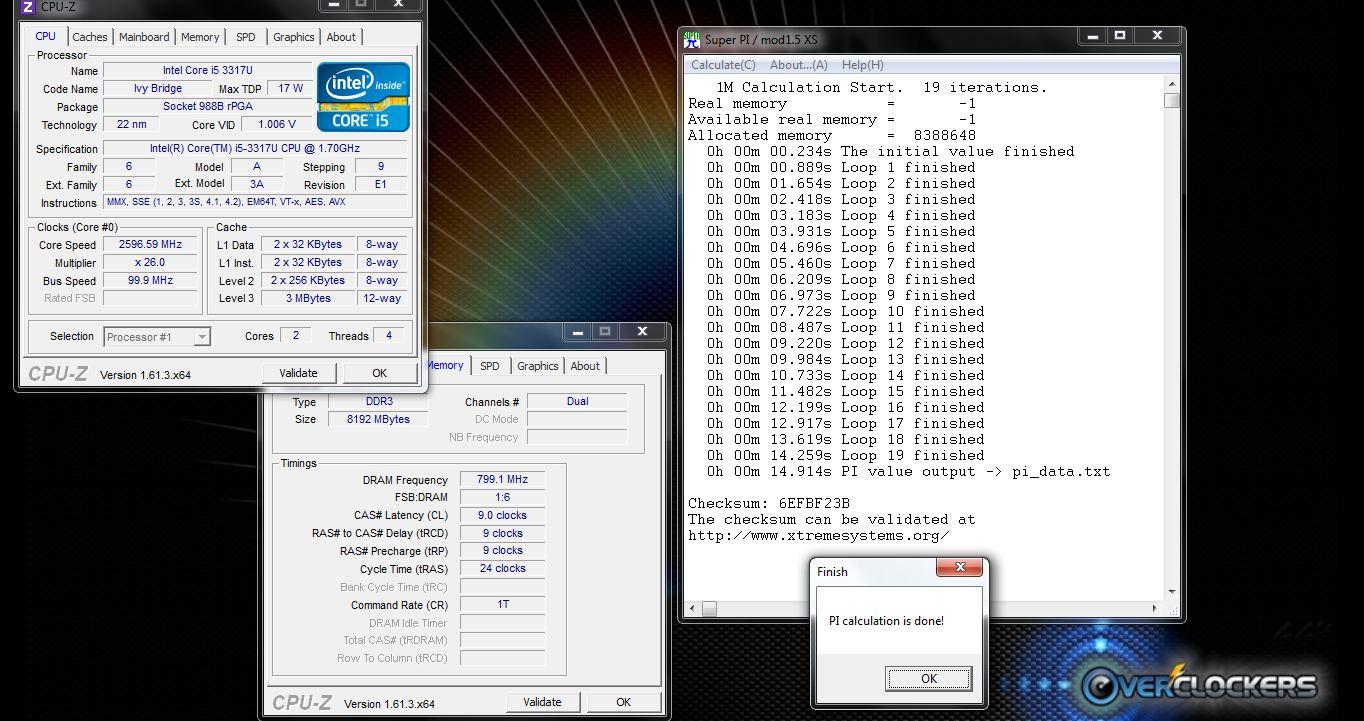
Task: Close the Finish dialog
Action: click(959, 567)
